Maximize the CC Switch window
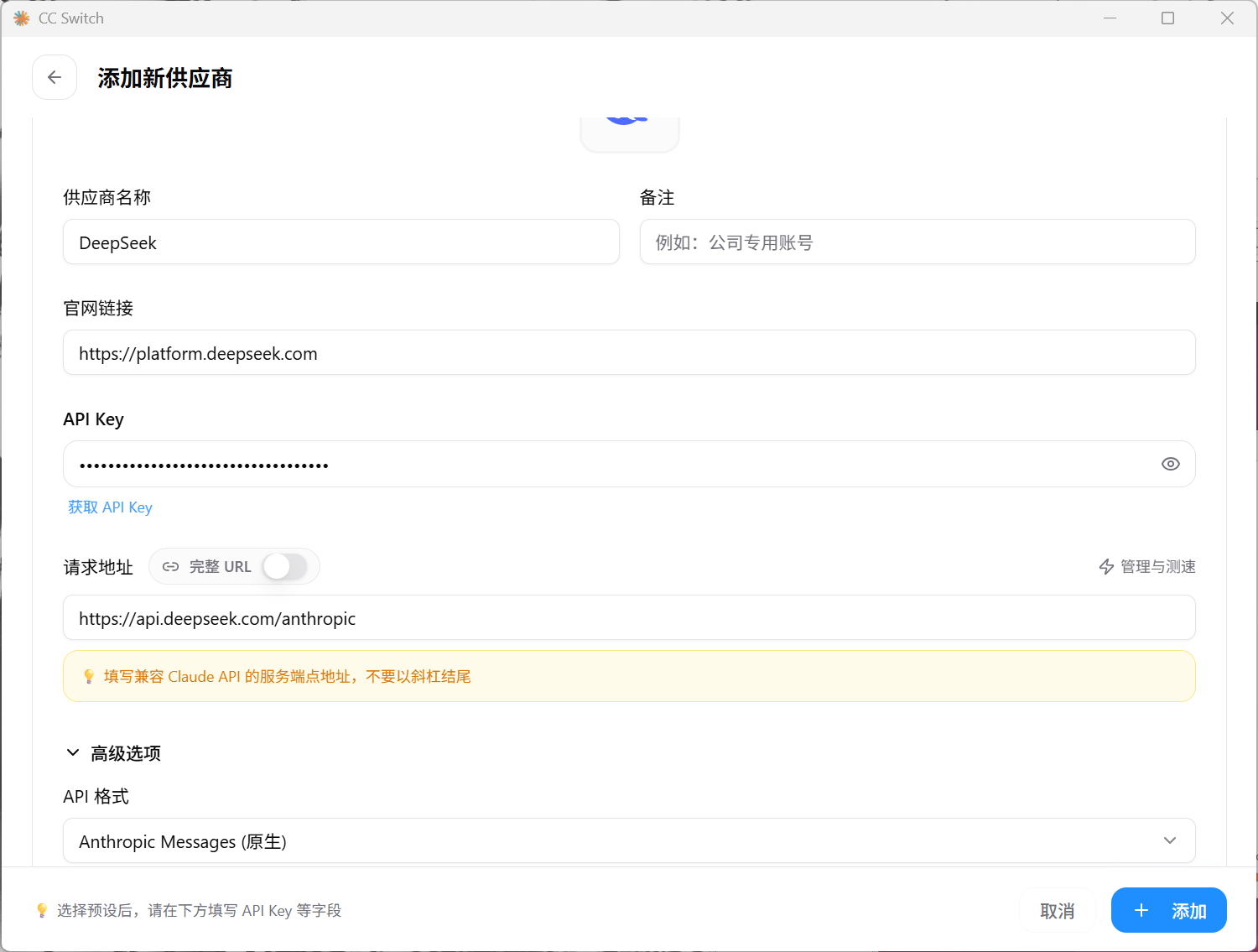Image resolution: width=1258 pixels, height=952 pixels. 1167,18
